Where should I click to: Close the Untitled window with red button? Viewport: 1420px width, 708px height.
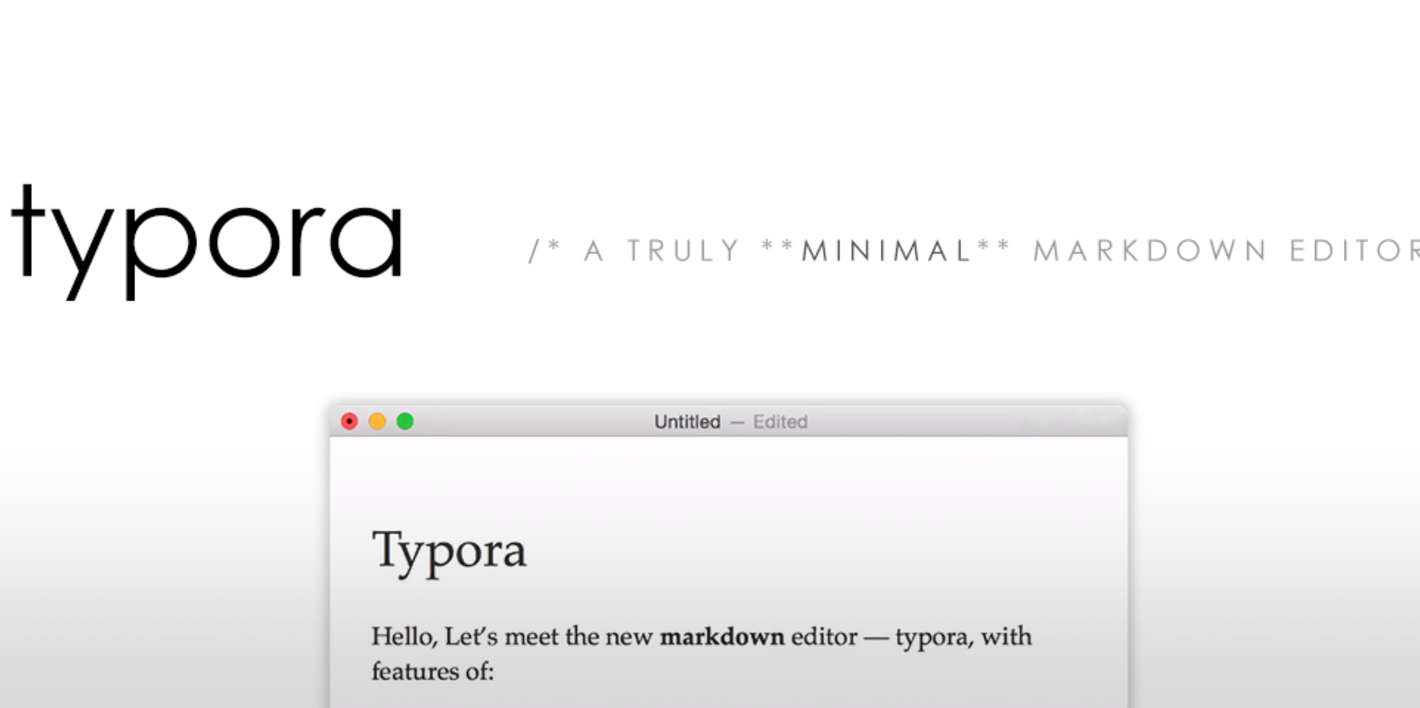(x=349, y=421)
